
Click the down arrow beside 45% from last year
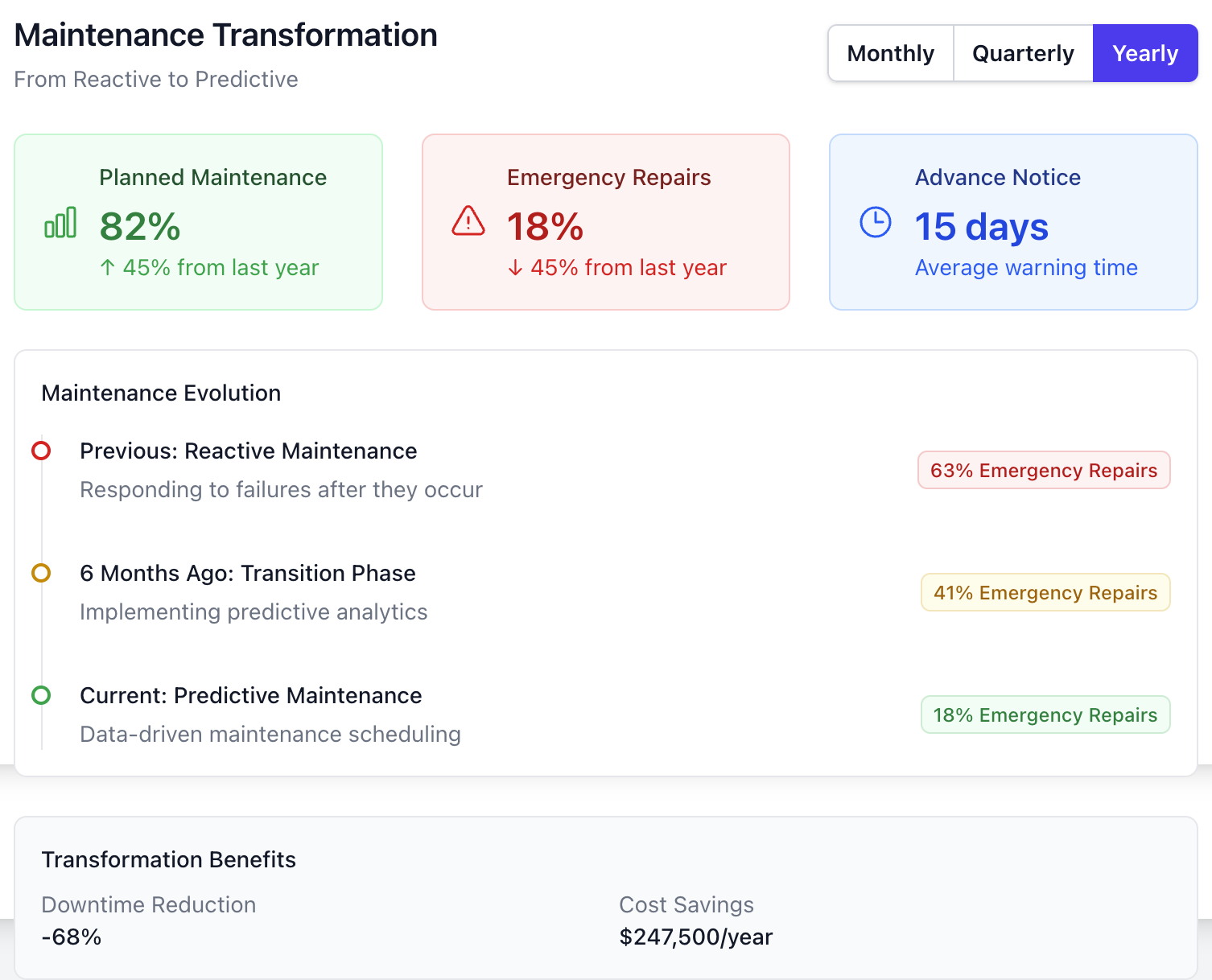pos(516,268)
